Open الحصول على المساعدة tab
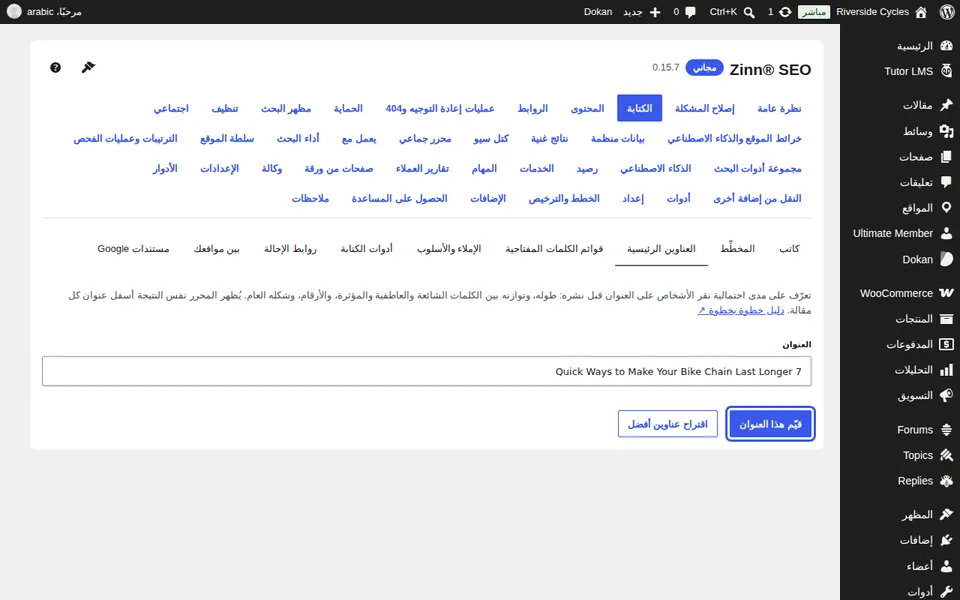 pyautogui.click(x=399, y=198)
